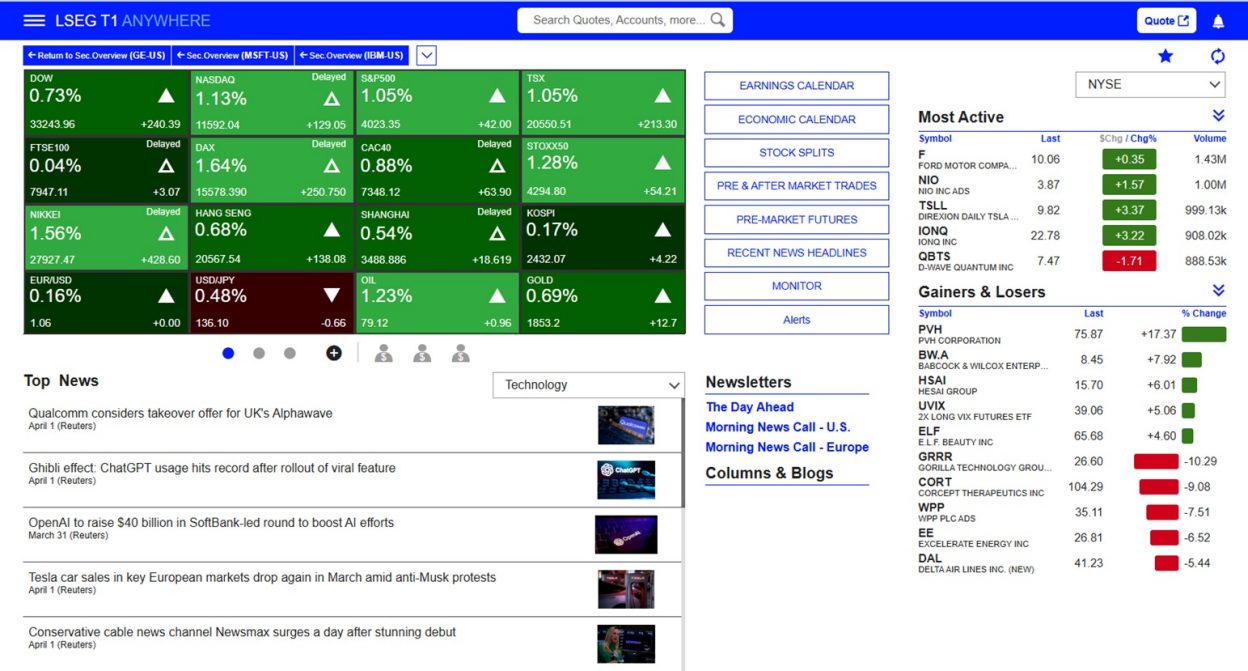Click the Earnings Calendar button
The height and width of the screenshot is (671, 1248).
pyautogui.click(x=796, y=86)
